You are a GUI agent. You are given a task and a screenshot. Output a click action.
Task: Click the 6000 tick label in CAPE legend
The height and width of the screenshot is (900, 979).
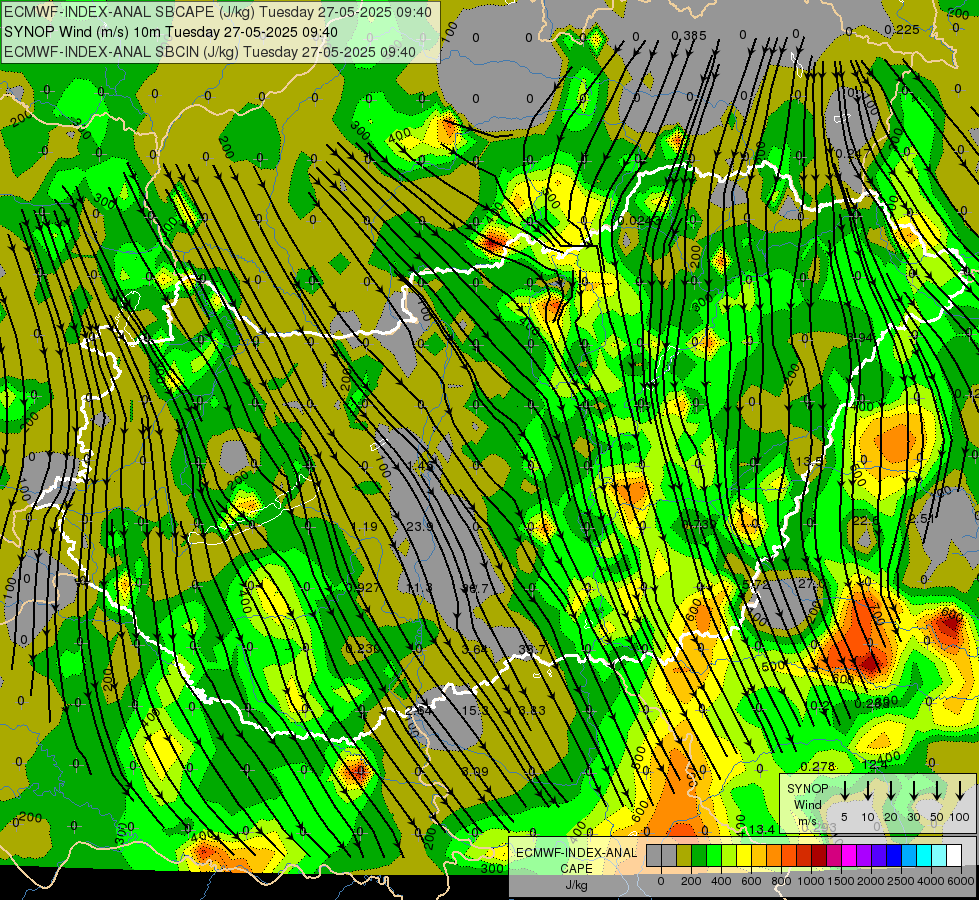pyautogui.click(x=961, y=881)
